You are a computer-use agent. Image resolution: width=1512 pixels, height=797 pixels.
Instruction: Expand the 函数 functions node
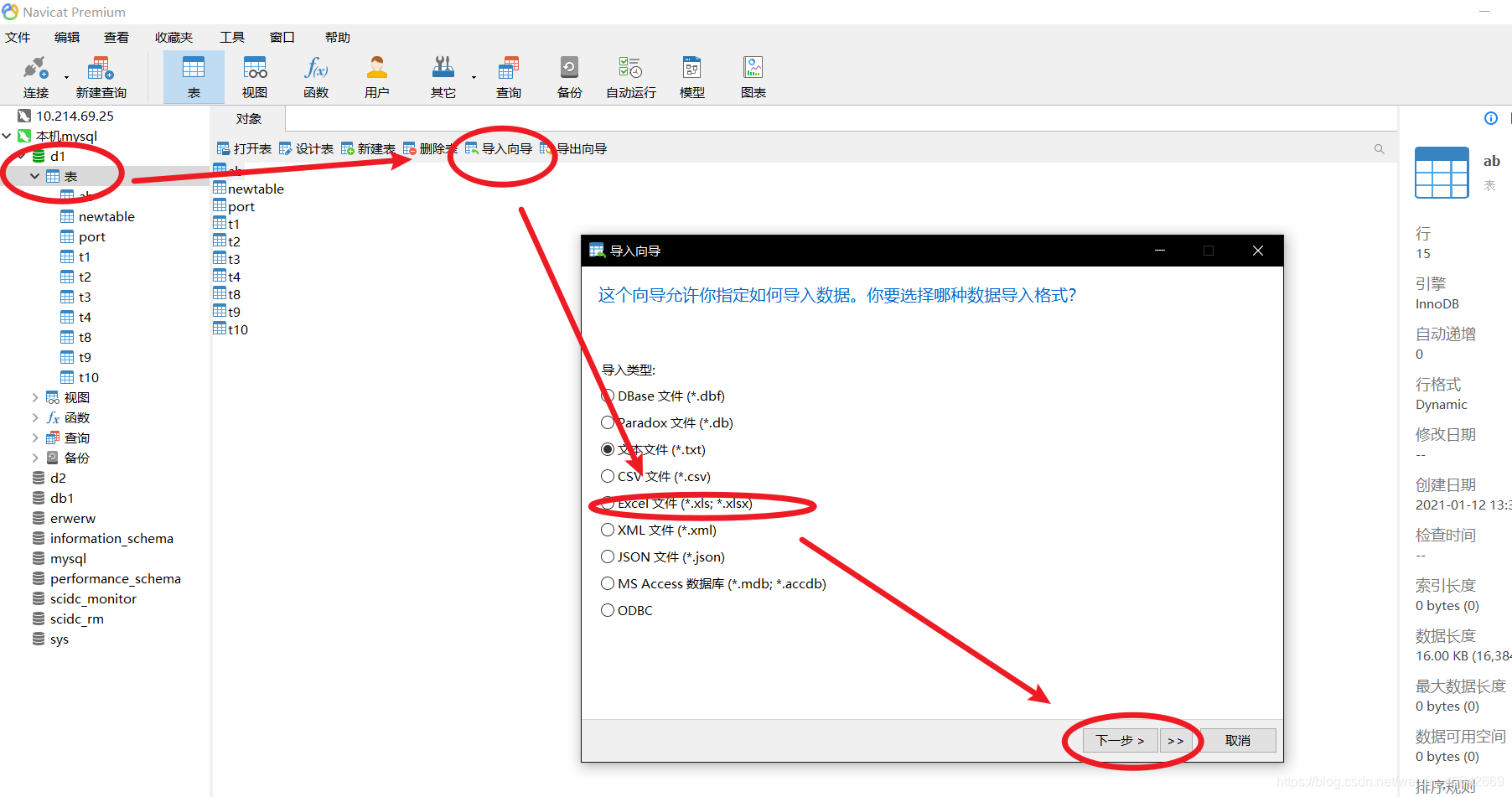point(35,417)
